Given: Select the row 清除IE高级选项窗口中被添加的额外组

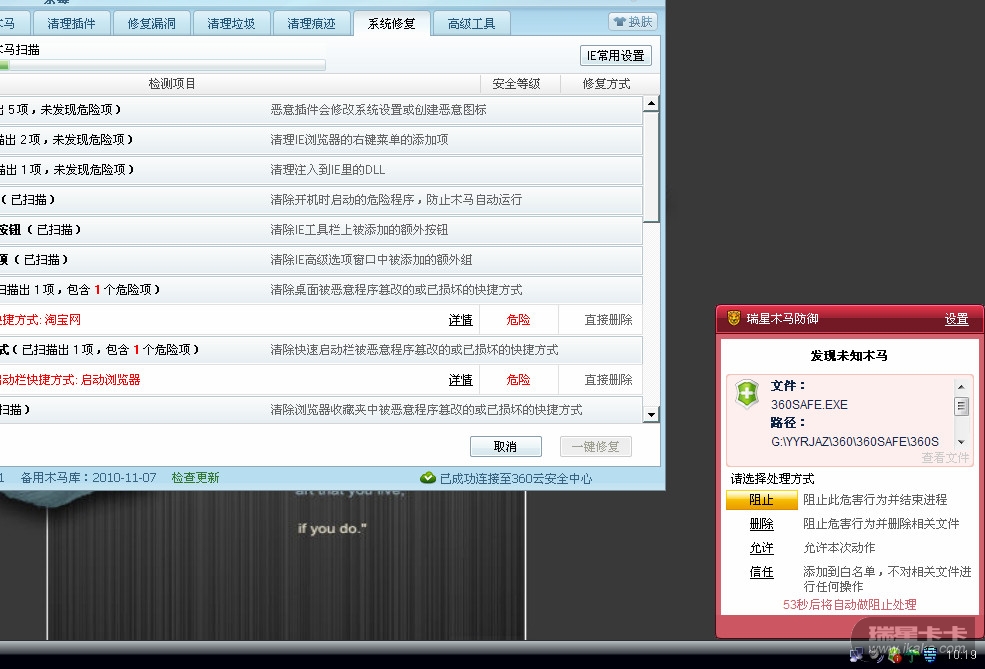Looking at the screenshot, I should (x=320, y=259).
